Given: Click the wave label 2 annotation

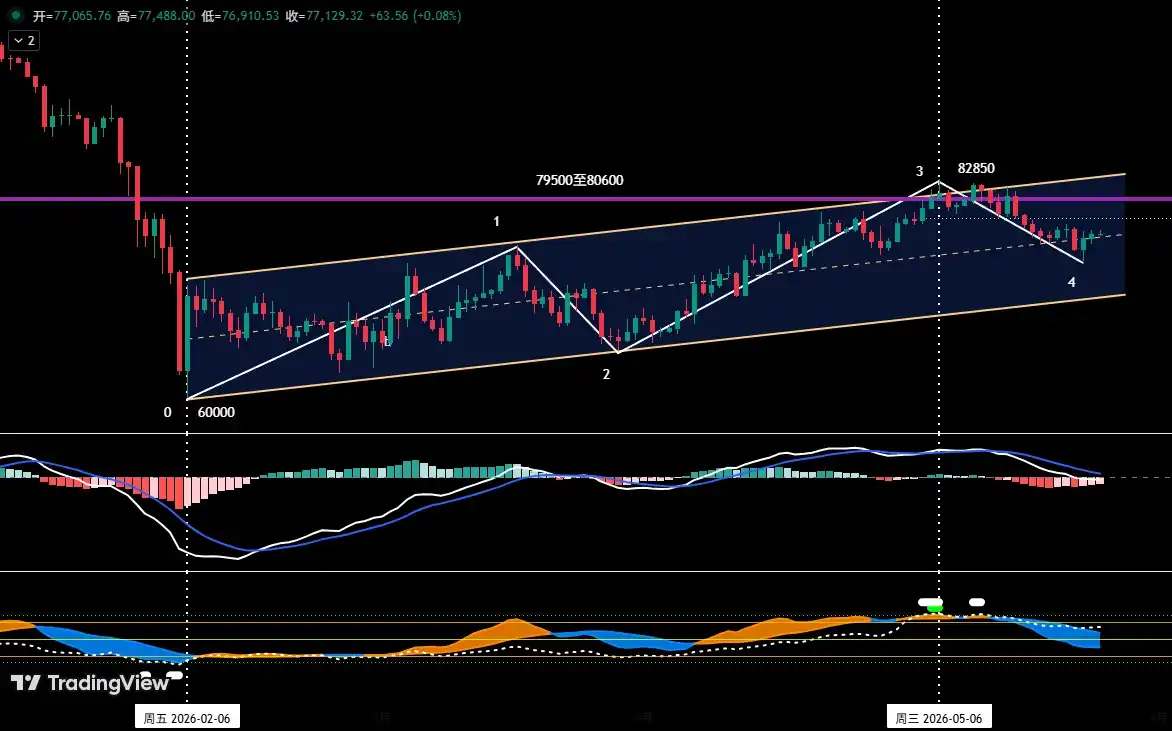Looking at the screenshot, I should pos(606,374).
